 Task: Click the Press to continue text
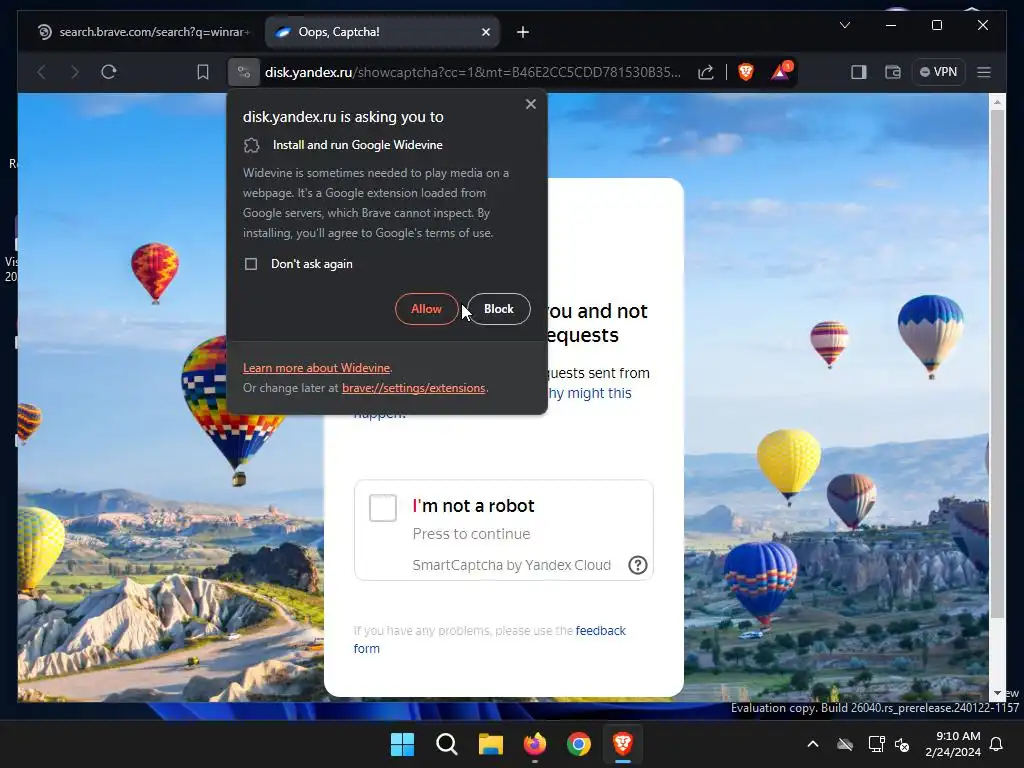[x=472, y=534]
